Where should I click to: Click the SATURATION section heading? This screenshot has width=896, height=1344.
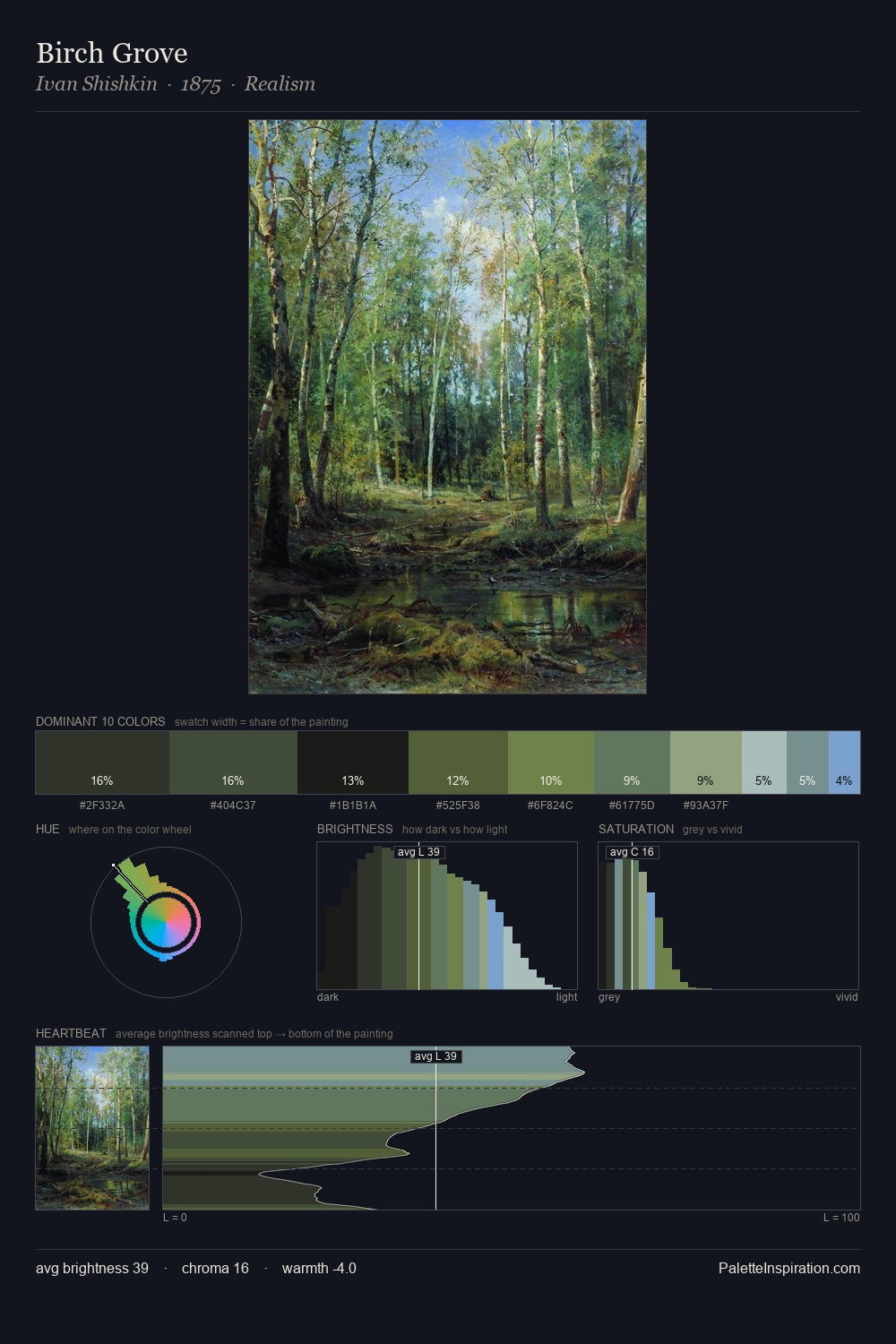click(636, 829)
